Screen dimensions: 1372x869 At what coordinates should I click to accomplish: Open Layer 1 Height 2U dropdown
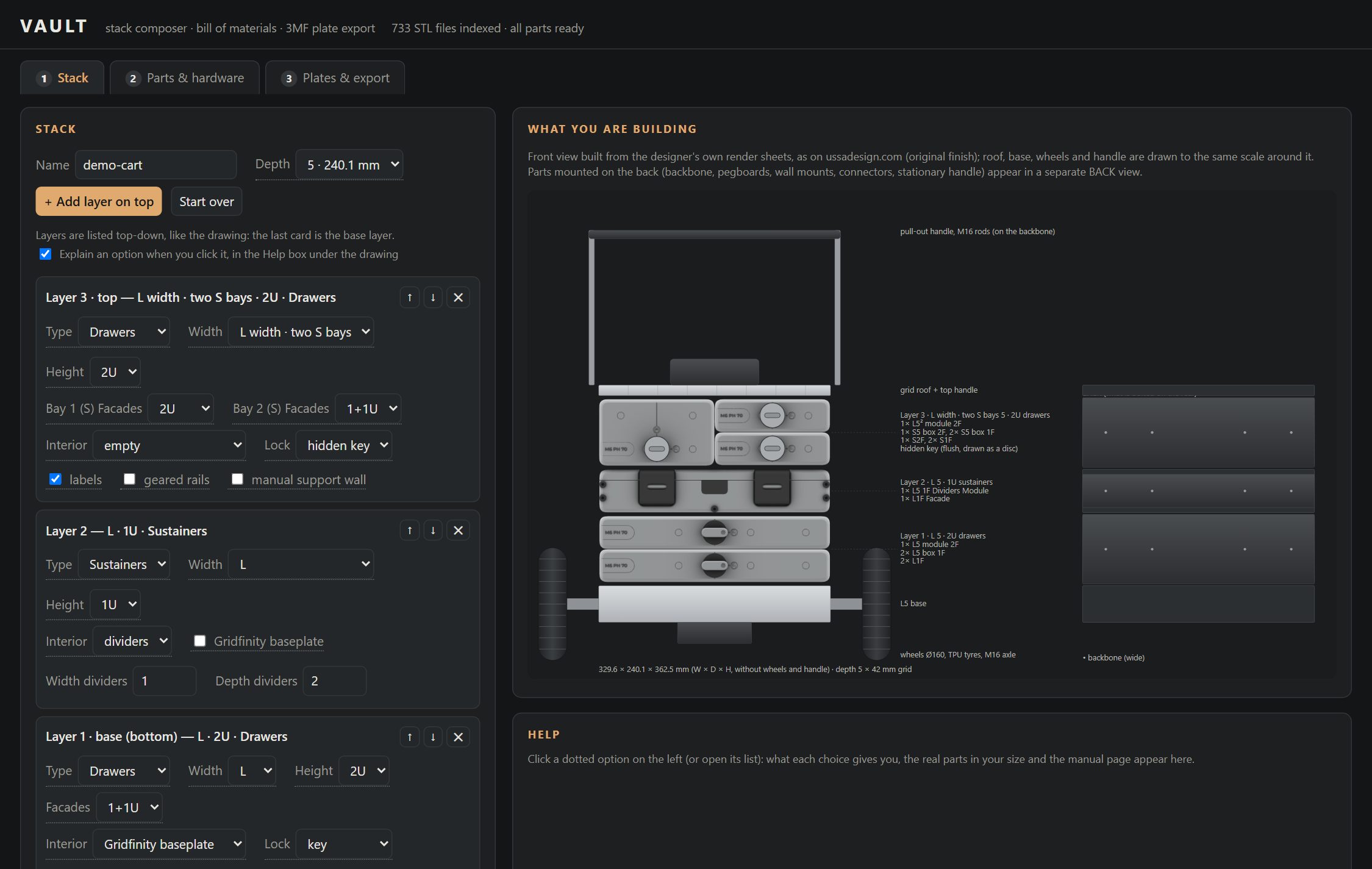[364, 771]
